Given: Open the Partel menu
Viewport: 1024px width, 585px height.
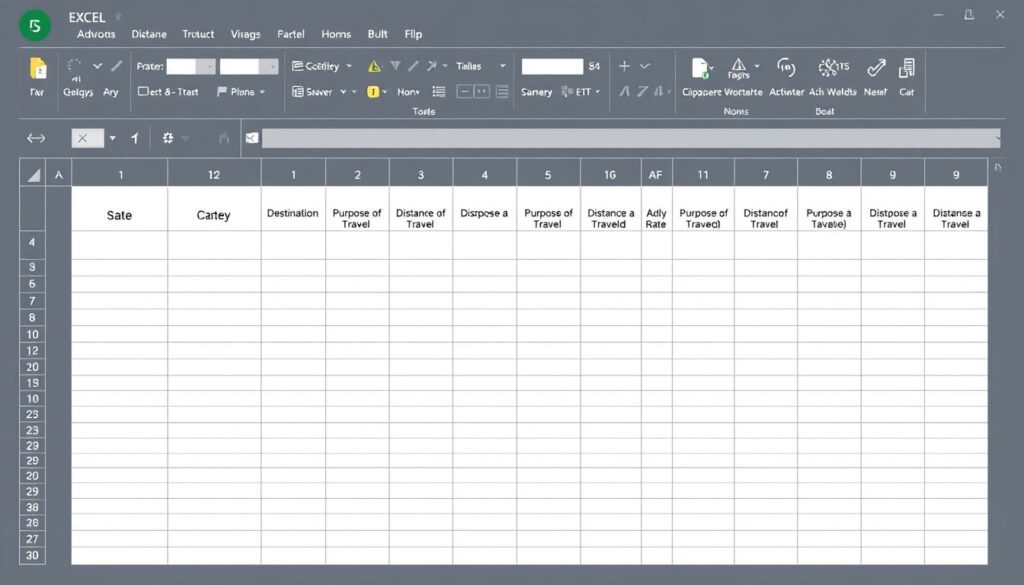Looking at the screenshot, I should (291, 34).
